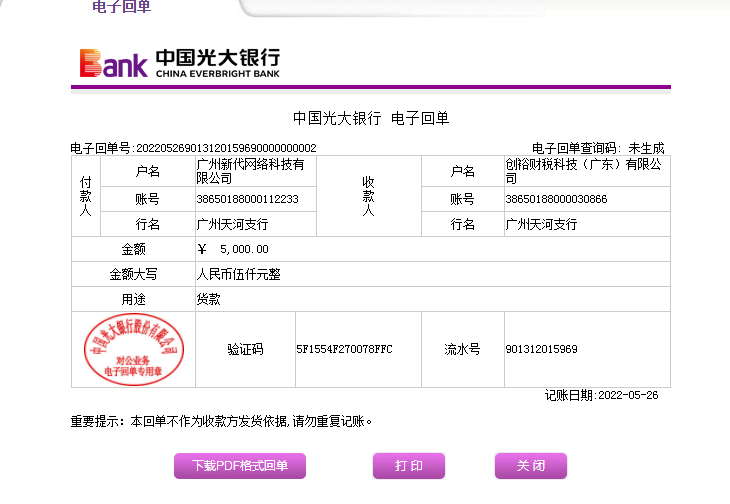Click the 下载PDF格式回单 button
The height and width of the screenshot is (504, 730).
pyautogui.click(x=240, y=466)
